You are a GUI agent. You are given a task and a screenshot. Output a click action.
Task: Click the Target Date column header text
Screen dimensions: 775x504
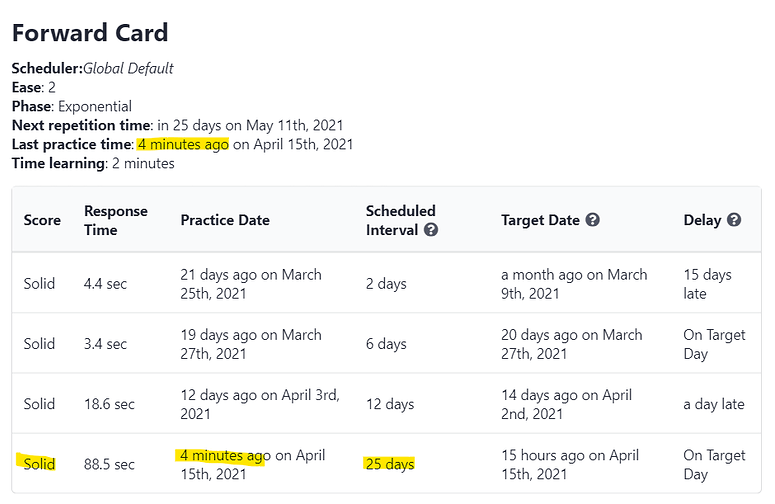click(540, 220)
